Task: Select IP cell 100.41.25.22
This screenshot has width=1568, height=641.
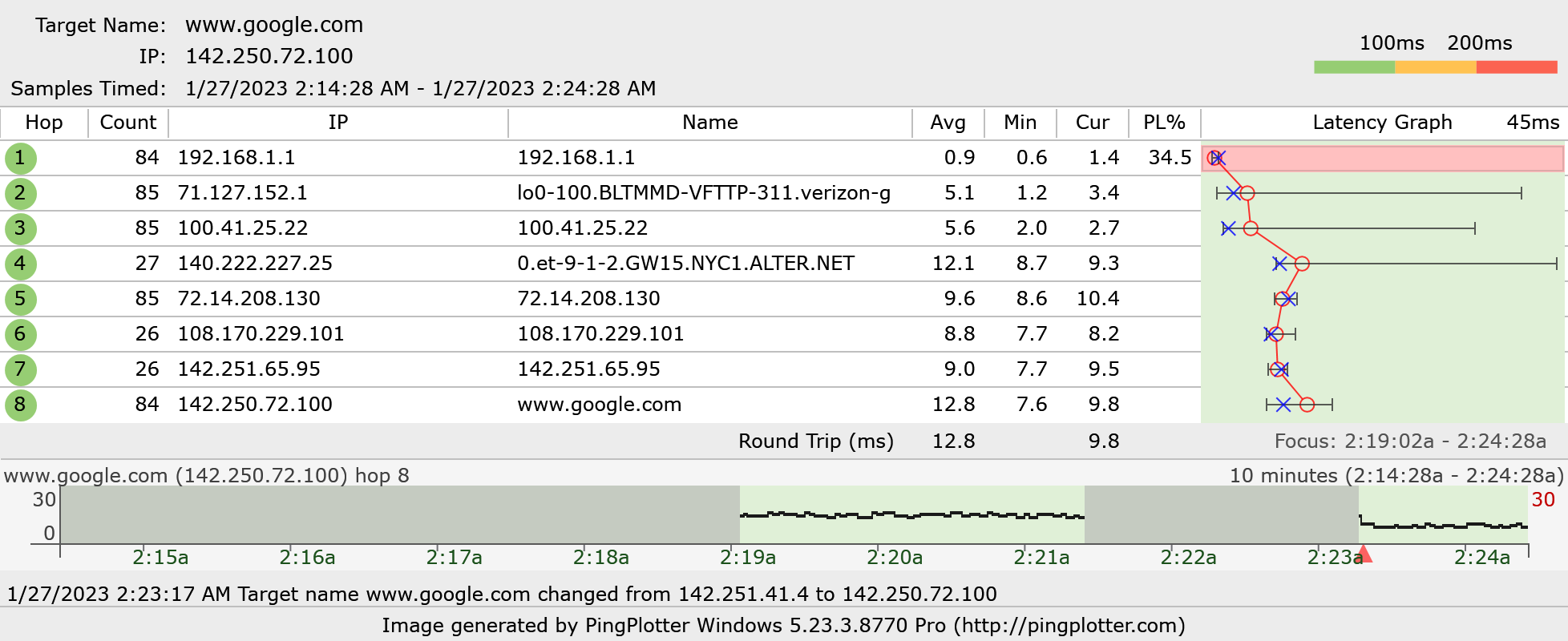Action: (x=243, y=228)
